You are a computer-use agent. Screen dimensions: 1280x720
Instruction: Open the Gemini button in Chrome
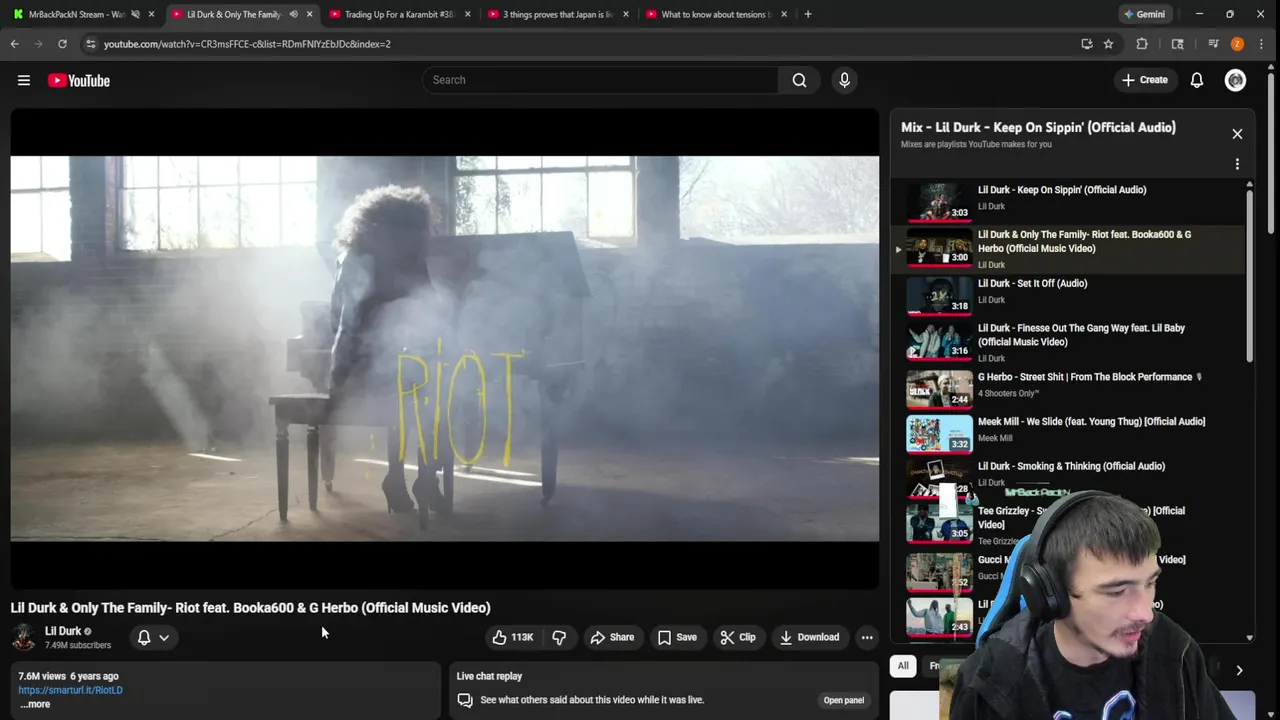[1143, 14]
